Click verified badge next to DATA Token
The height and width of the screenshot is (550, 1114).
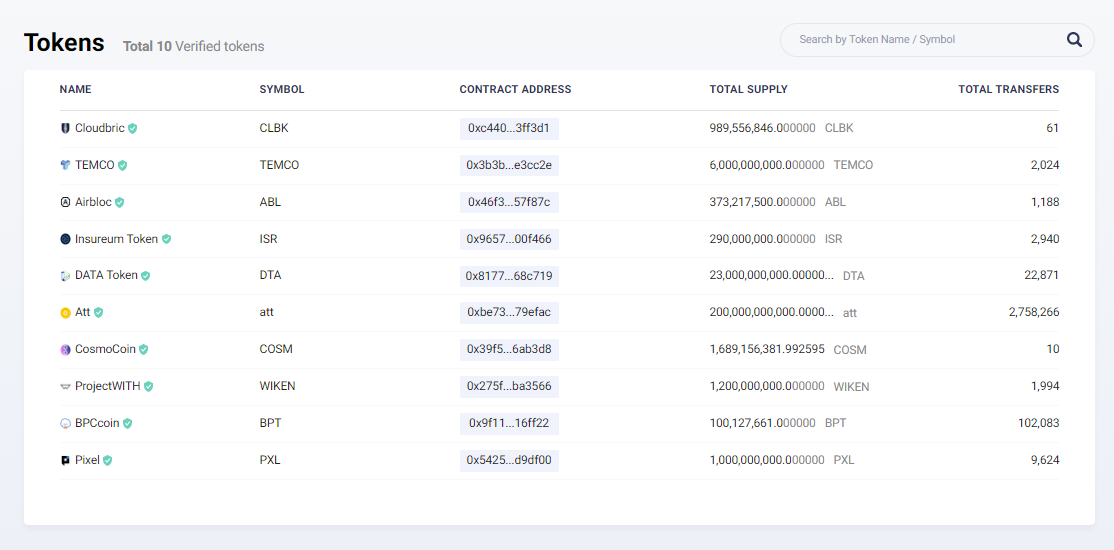(146, 276)
